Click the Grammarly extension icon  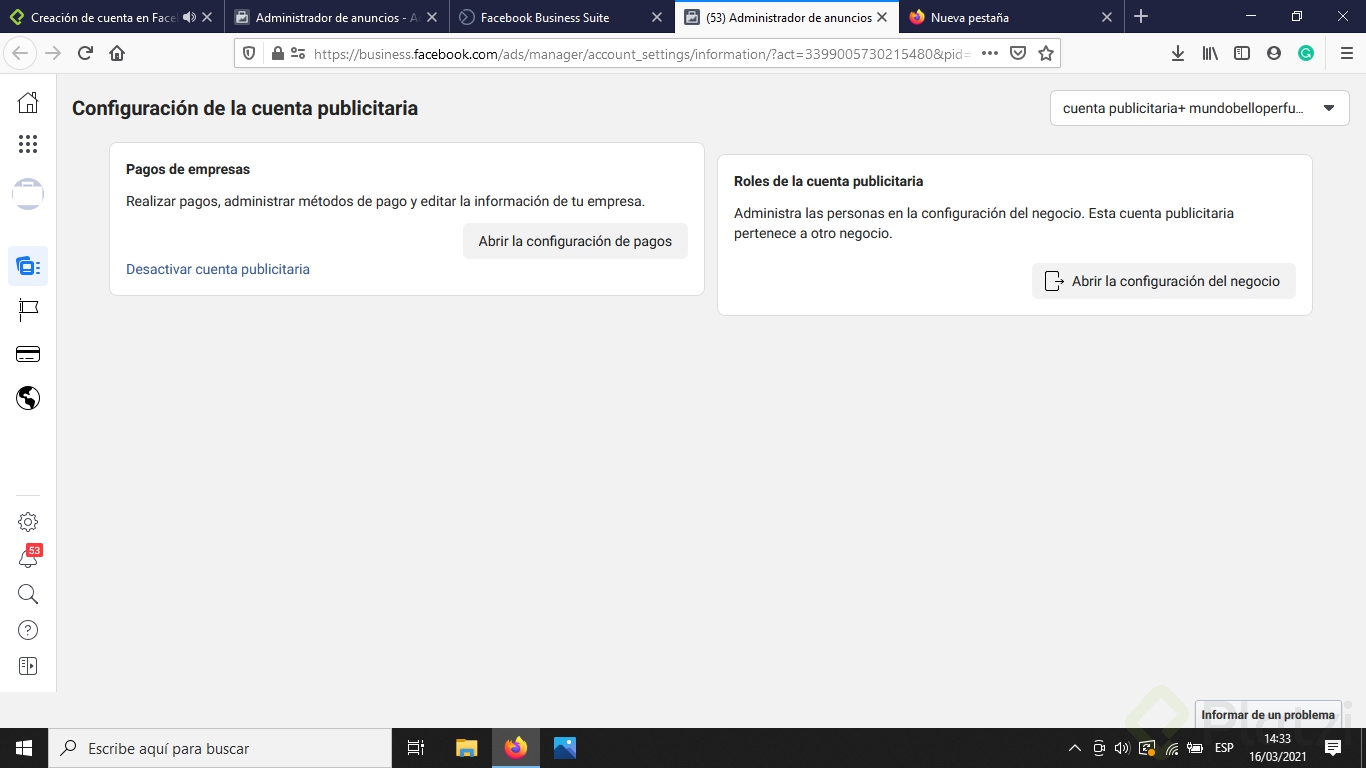pos(1306,53)
